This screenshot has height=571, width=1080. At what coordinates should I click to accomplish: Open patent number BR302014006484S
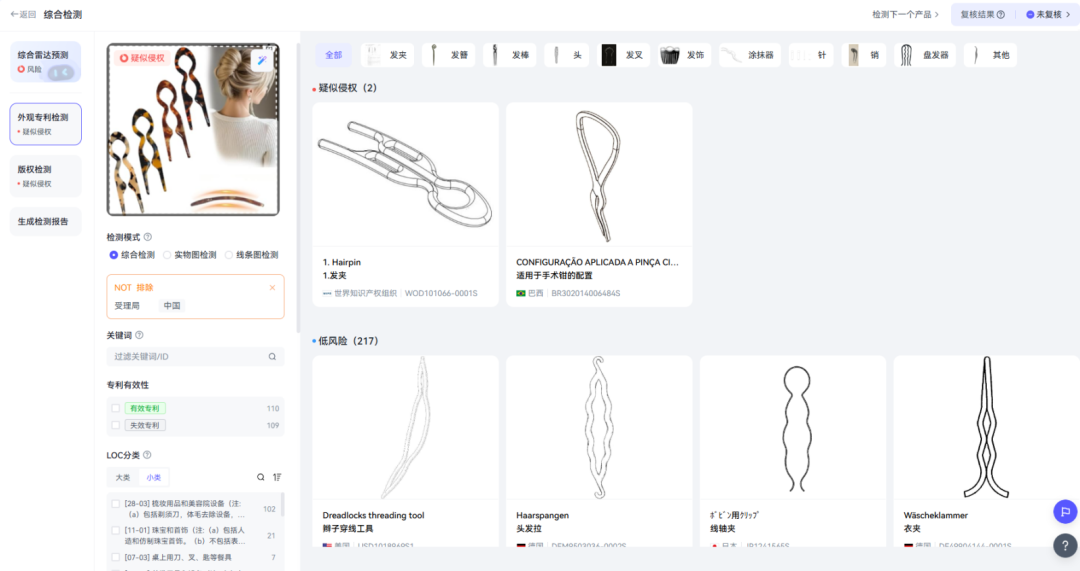pyautogui.click(x=585, y=293)
